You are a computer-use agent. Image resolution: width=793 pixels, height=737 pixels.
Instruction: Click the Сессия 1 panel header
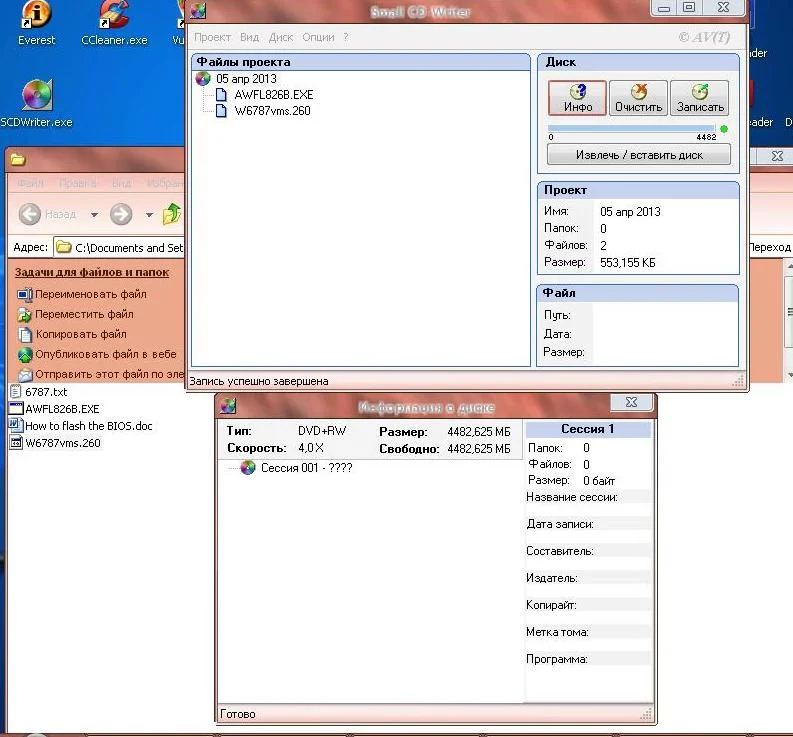588,429
